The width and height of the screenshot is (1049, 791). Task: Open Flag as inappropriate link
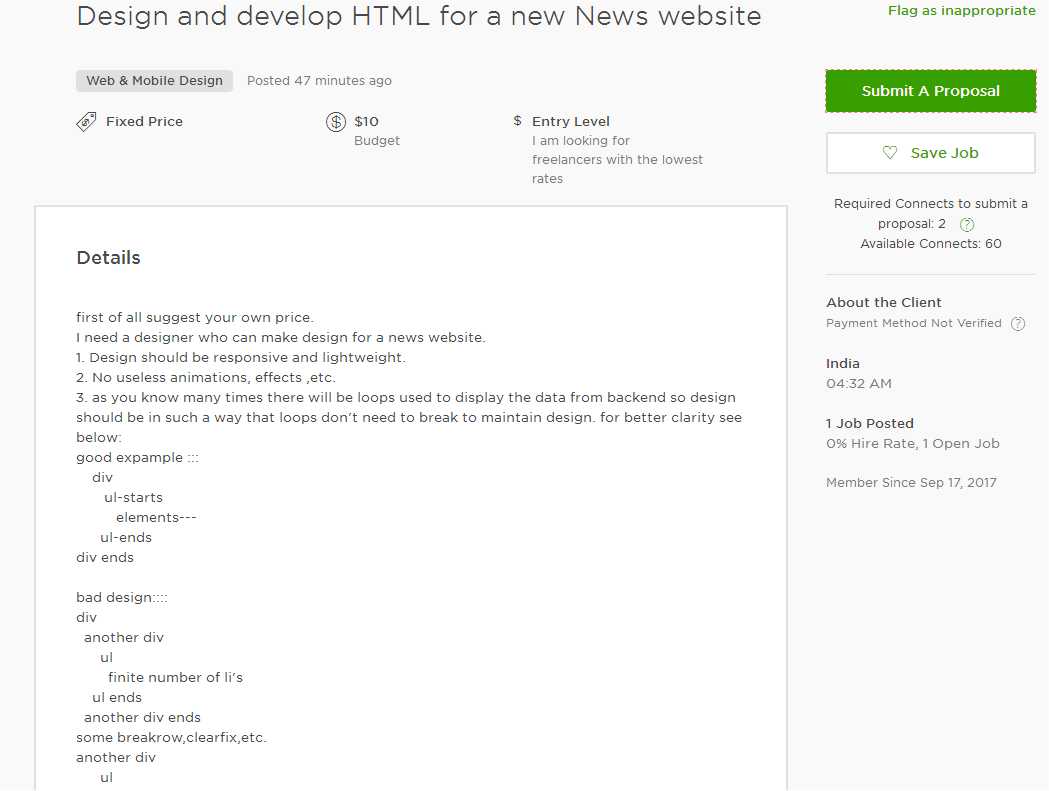pos(961,10)
